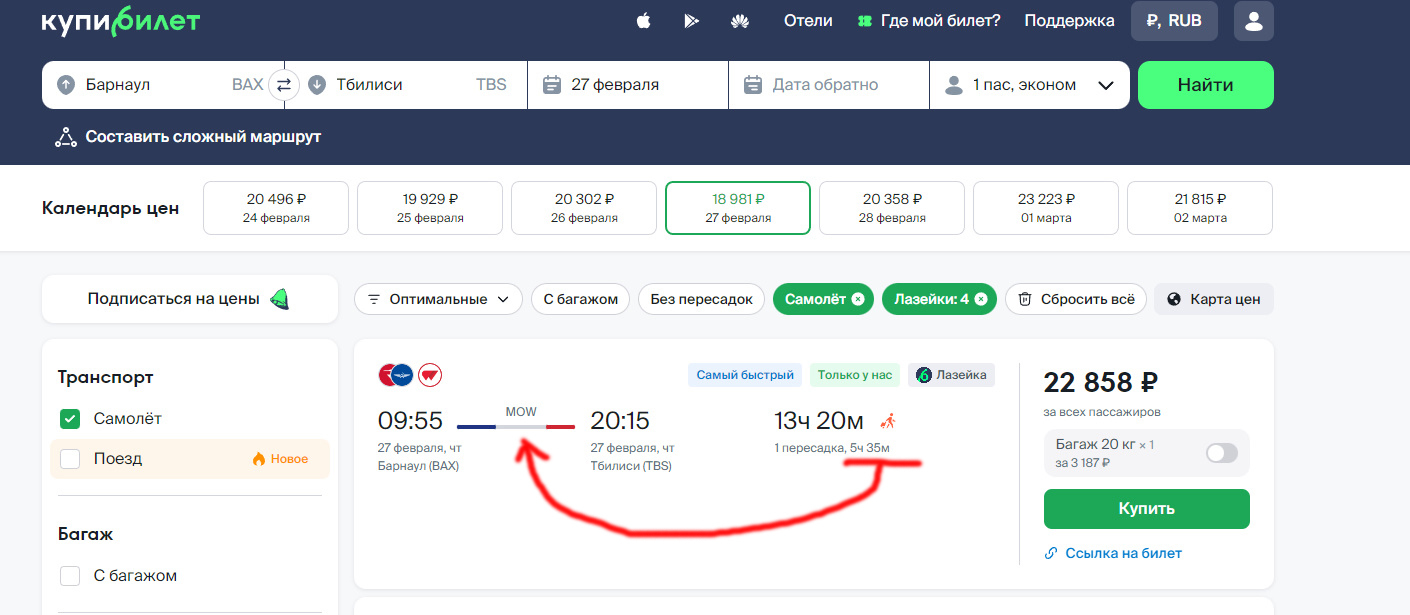
Task: Click the ticket icon beside Где мой билет
Action: [x=865, y=21]
